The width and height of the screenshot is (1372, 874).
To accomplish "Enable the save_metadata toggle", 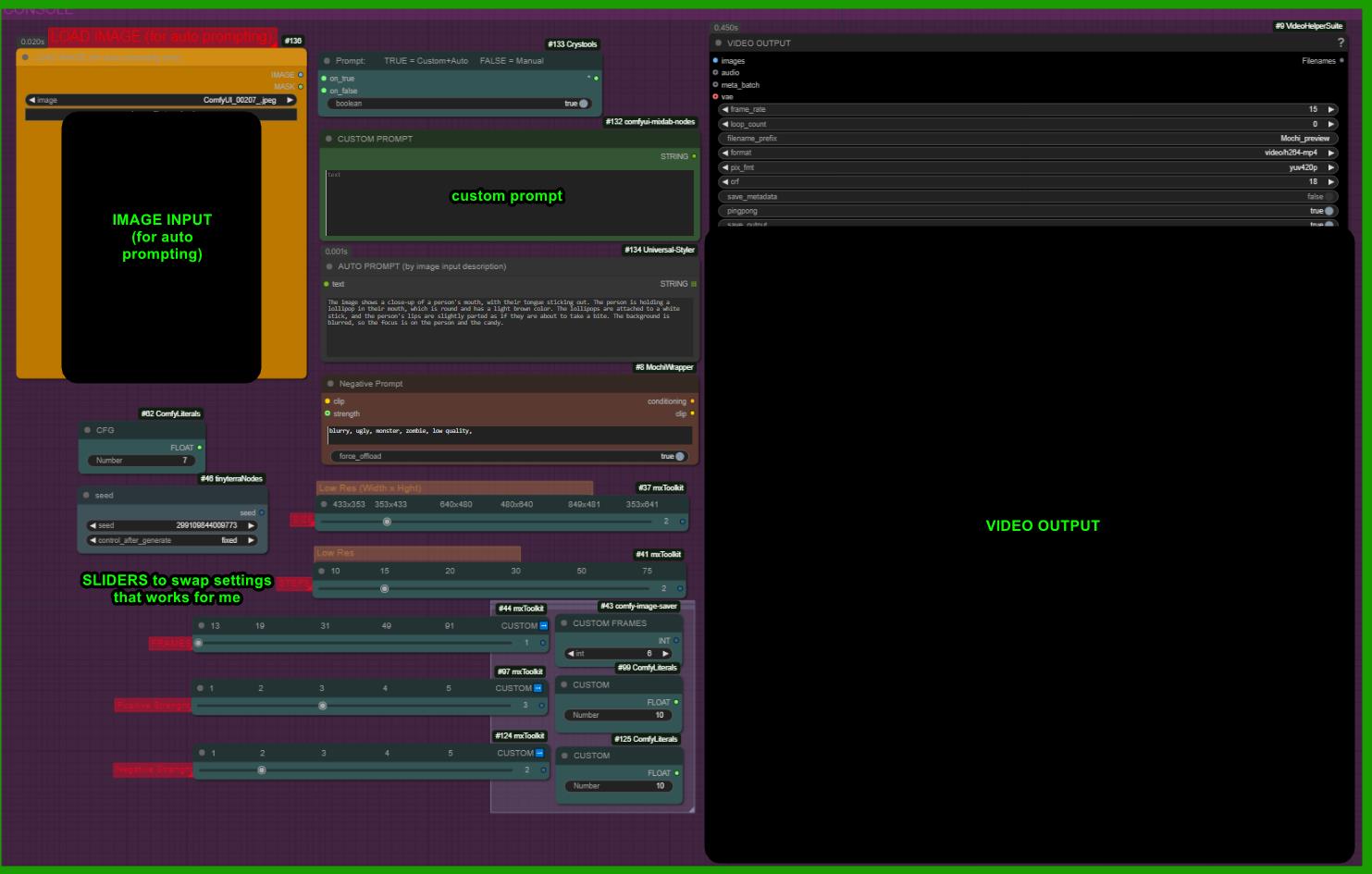I will (1329, 197).
